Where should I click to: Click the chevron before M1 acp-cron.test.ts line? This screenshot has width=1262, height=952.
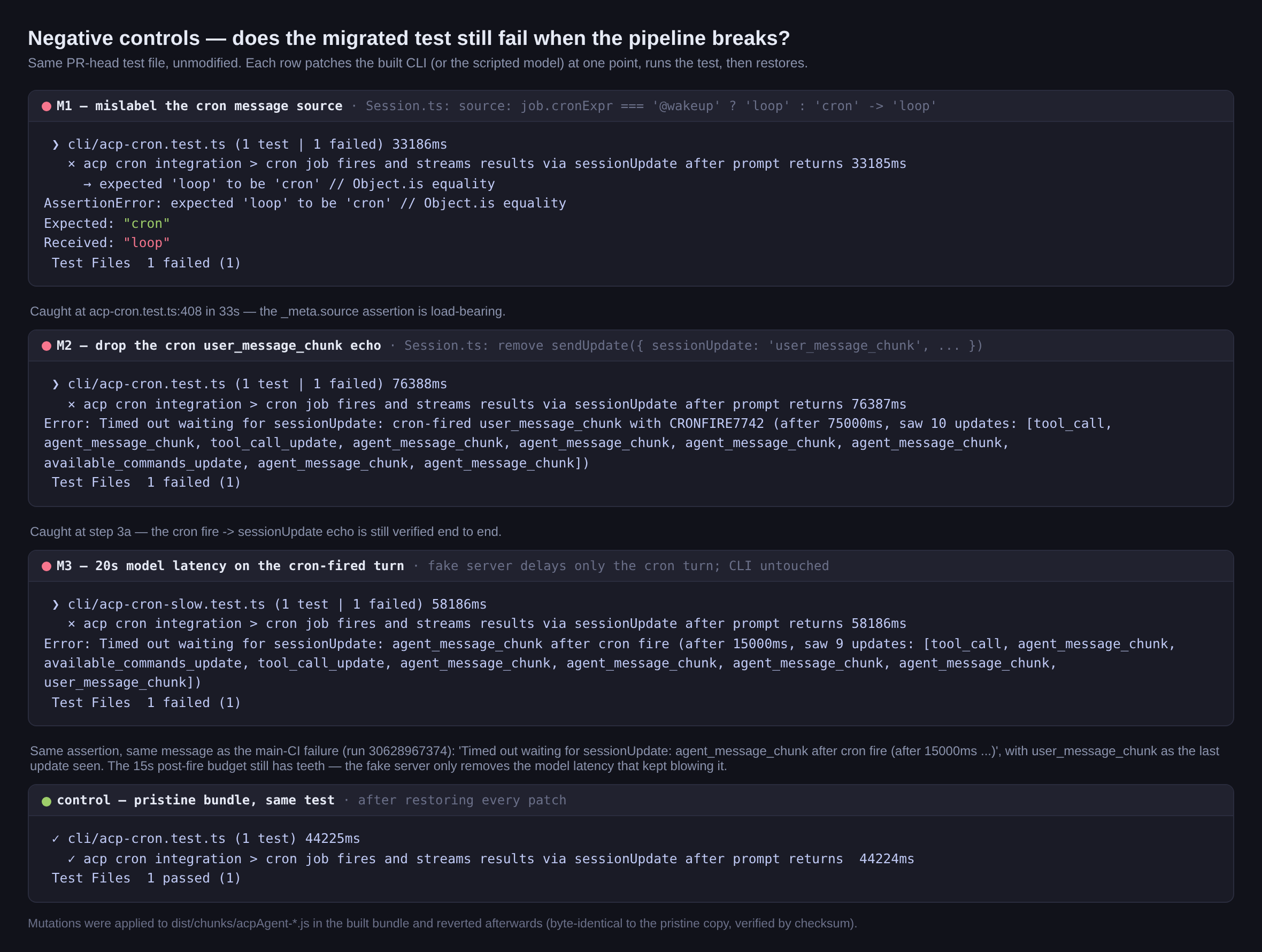(x=55, y=145)
